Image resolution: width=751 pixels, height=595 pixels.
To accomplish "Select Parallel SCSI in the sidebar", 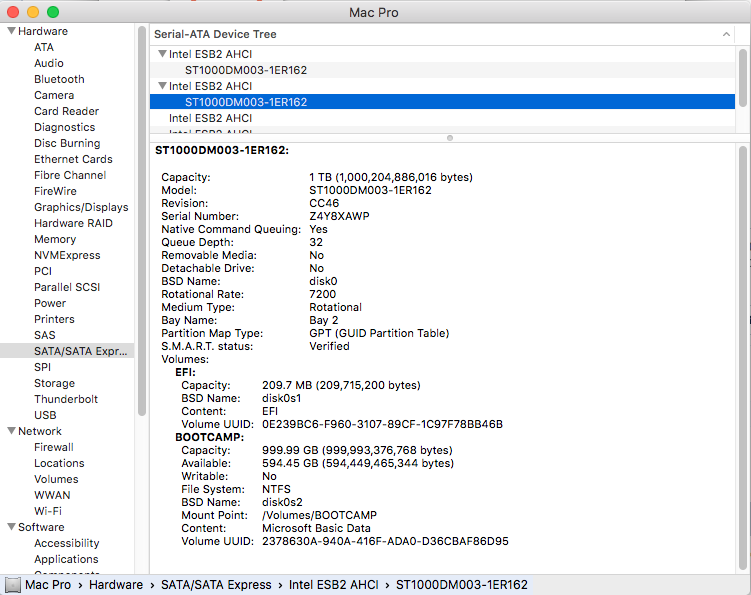I will [67, 287].
